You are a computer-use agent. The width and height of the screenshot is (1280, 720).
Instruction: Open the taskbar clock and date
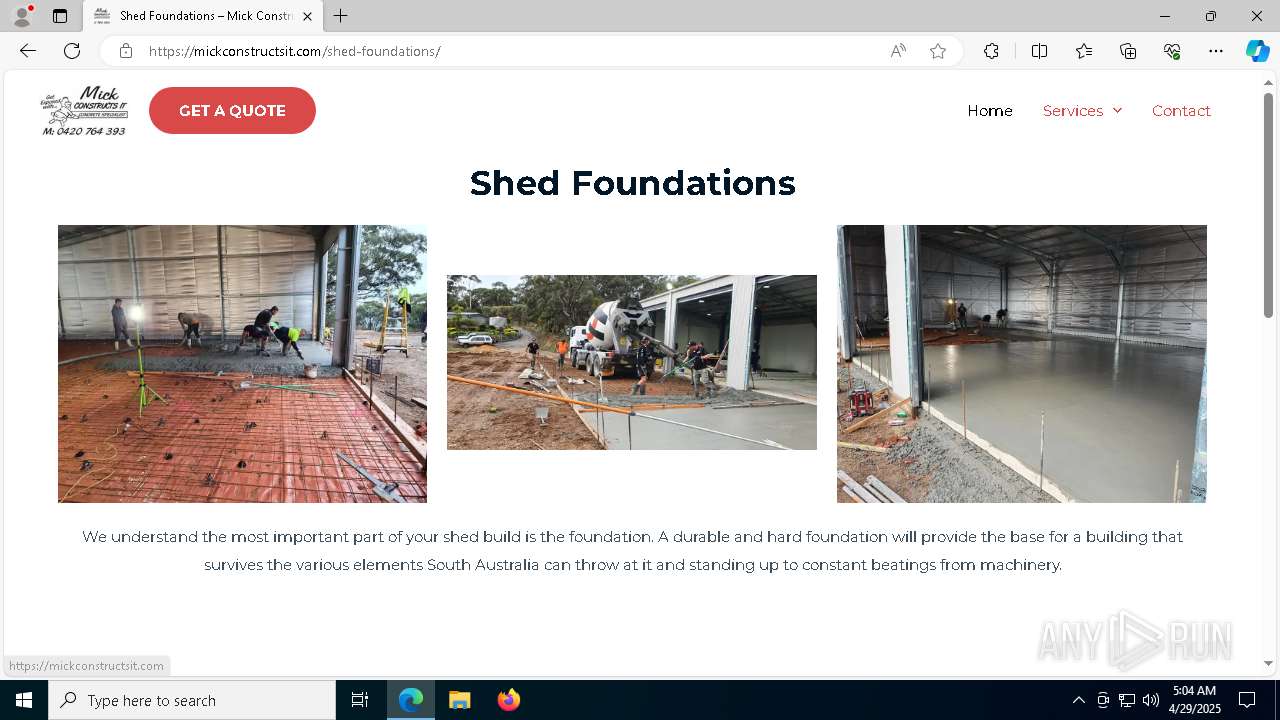point(1196,700)
